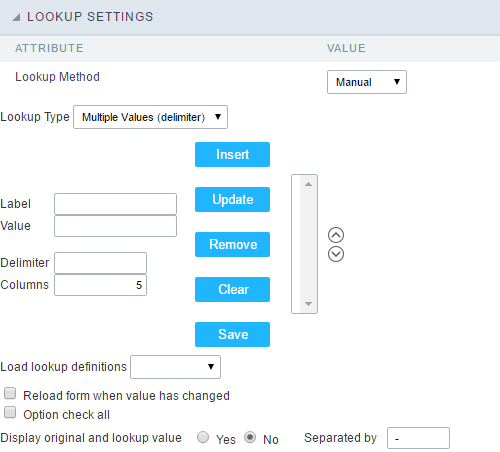Open the Load lookup definitions dropdown

click(175, 367)
